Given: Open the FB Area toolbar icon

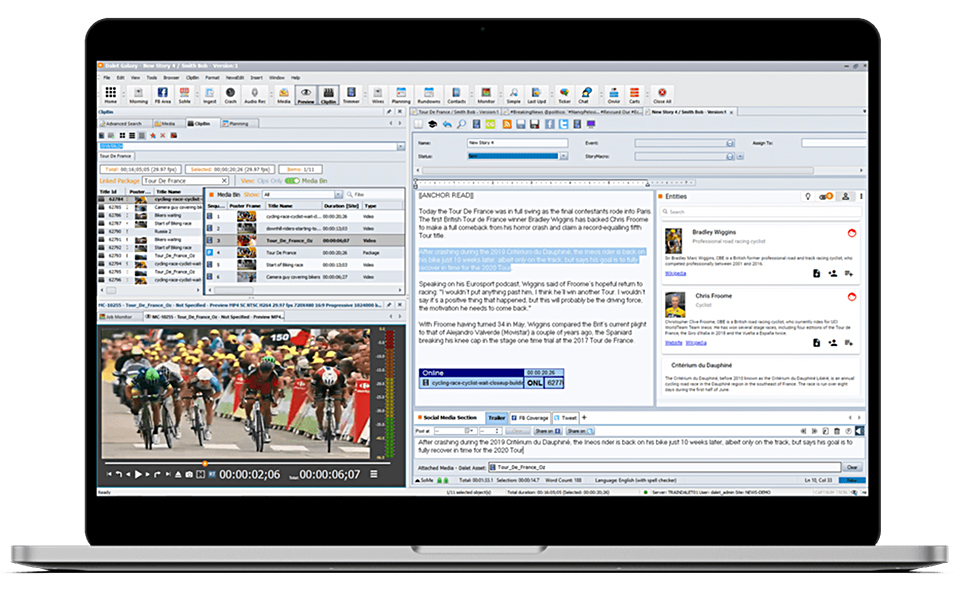Looking at the screenshot, I should (162, 95).
